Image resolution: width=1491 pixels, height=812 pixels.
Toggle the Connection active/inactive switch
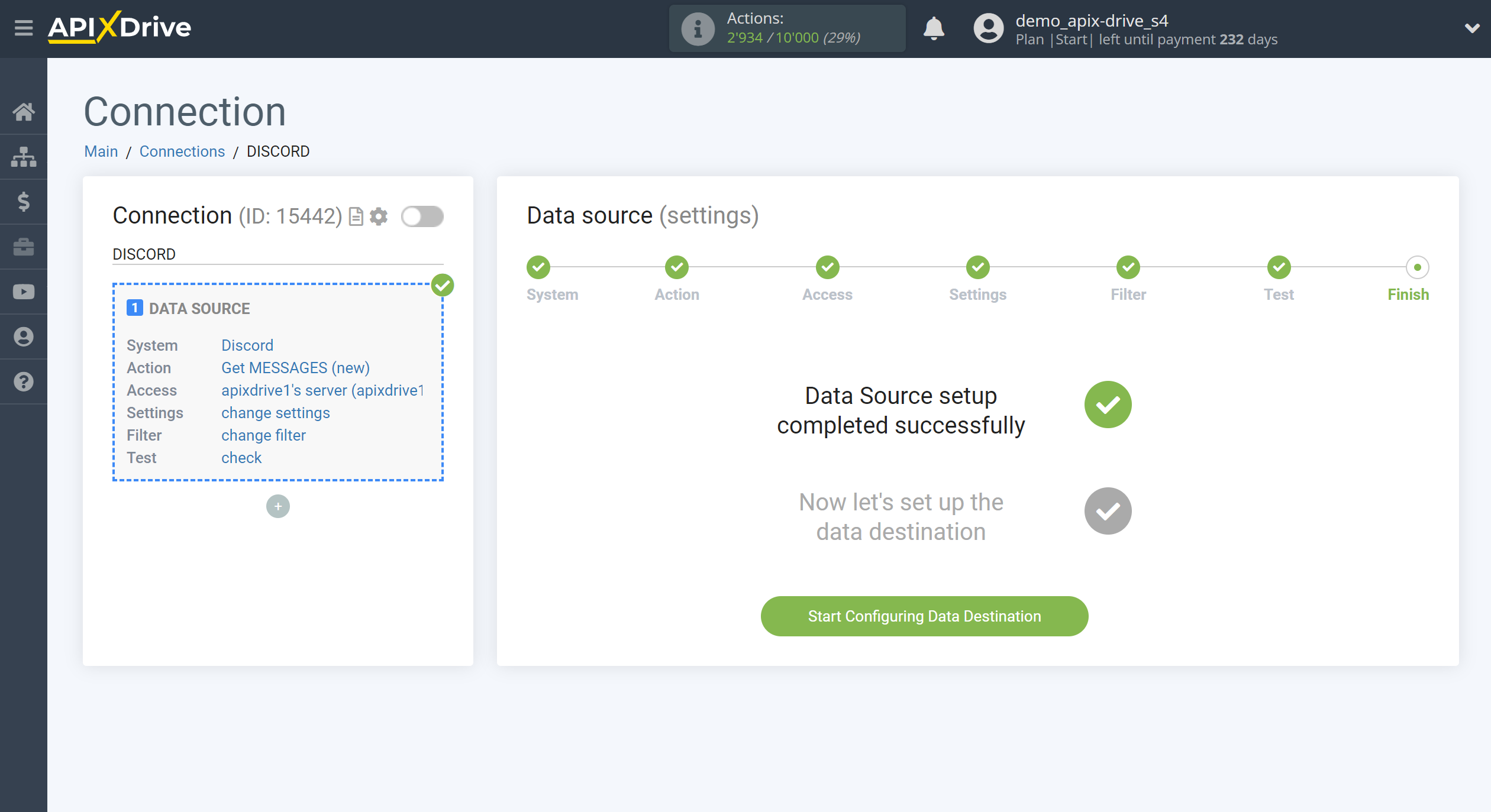[x=421, y=216]
